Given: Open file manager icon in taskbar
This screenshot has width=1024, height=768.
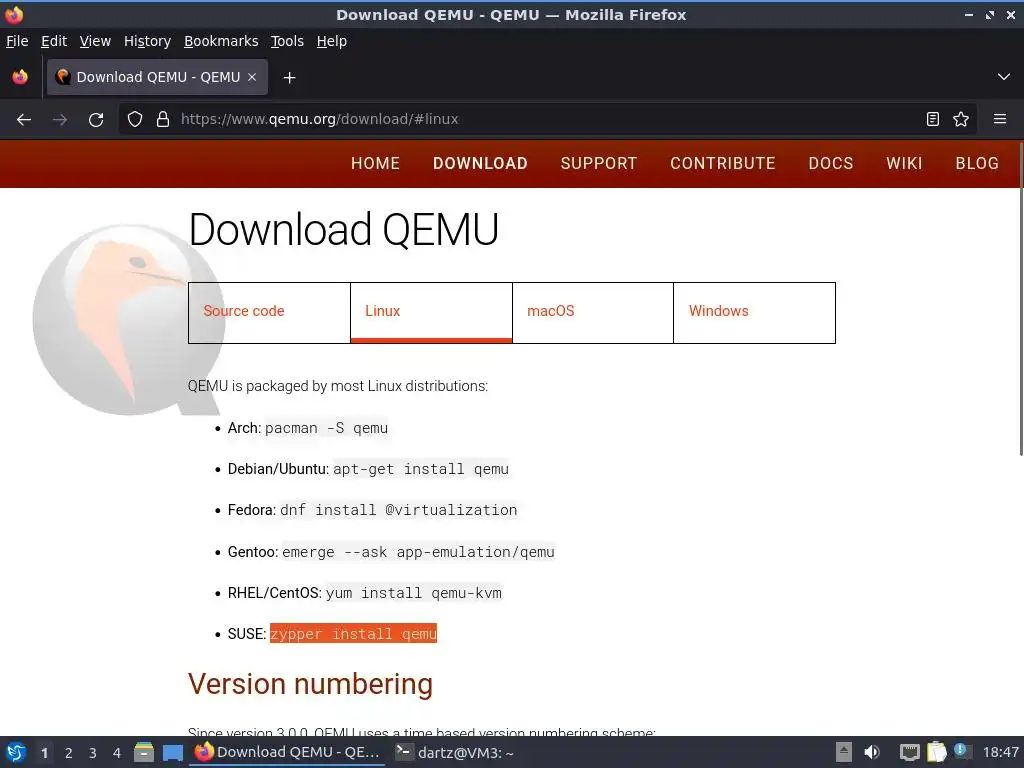Looking at the screenshot, I should tap(144, 752).
